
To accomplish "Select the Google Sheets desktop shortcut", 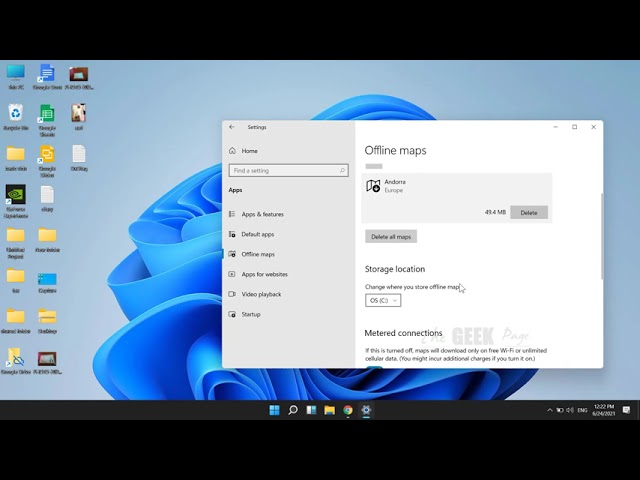I will click(x=47, y=120).
